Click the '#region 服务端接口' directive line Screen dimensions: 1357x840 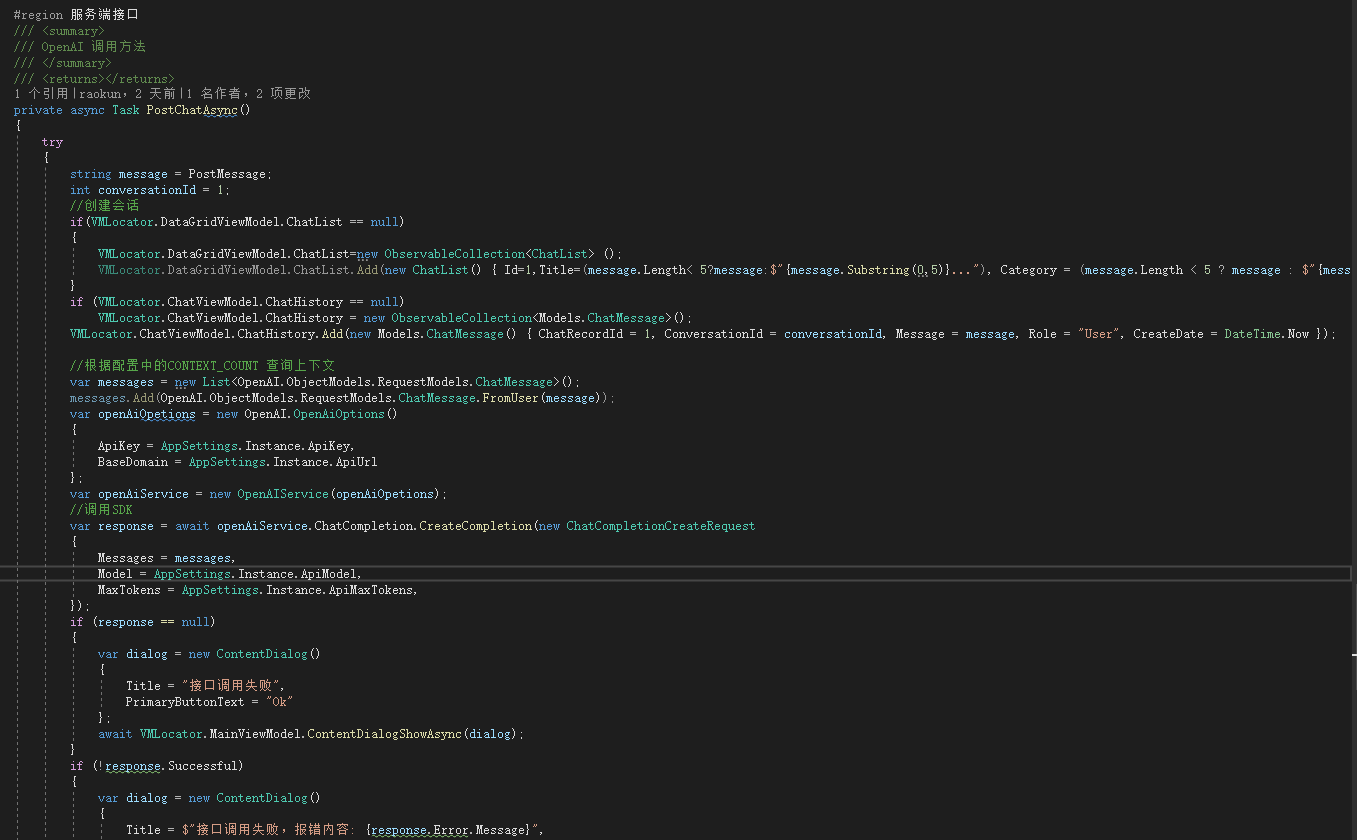point(76,15)
